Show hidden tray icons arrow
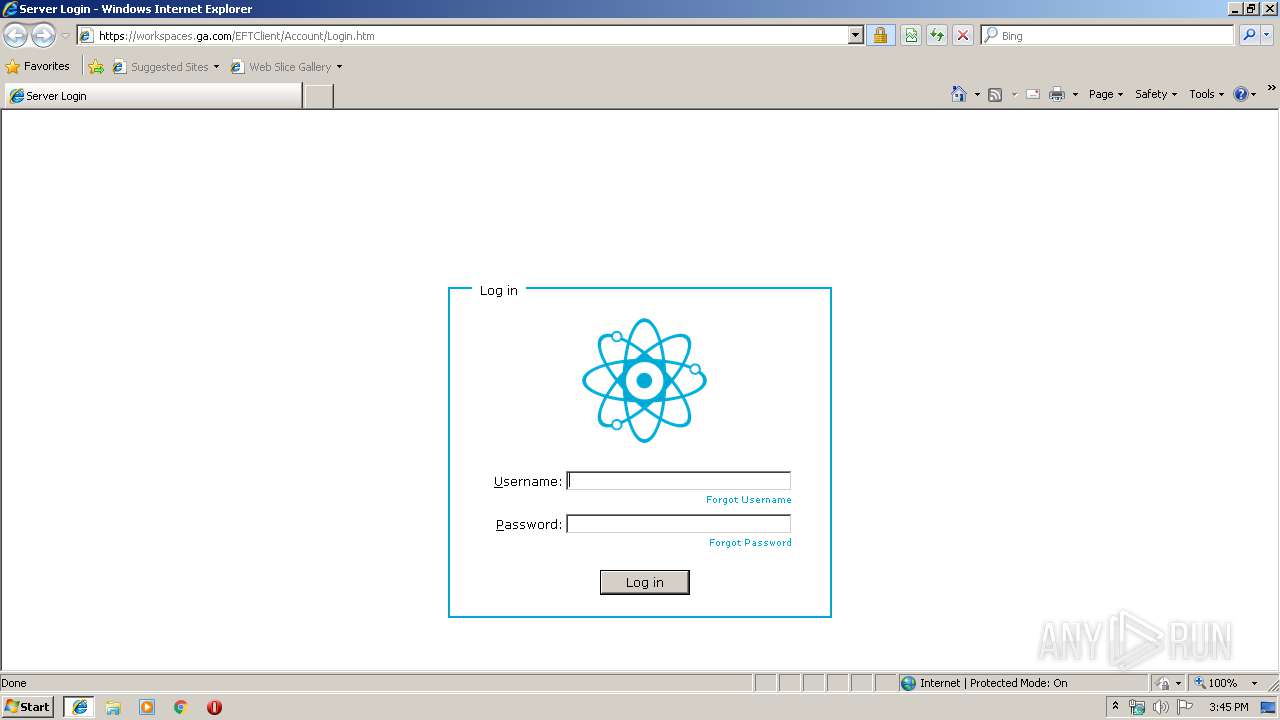The width and height of the screenshot is (1280, 720). pos(1116,706)
